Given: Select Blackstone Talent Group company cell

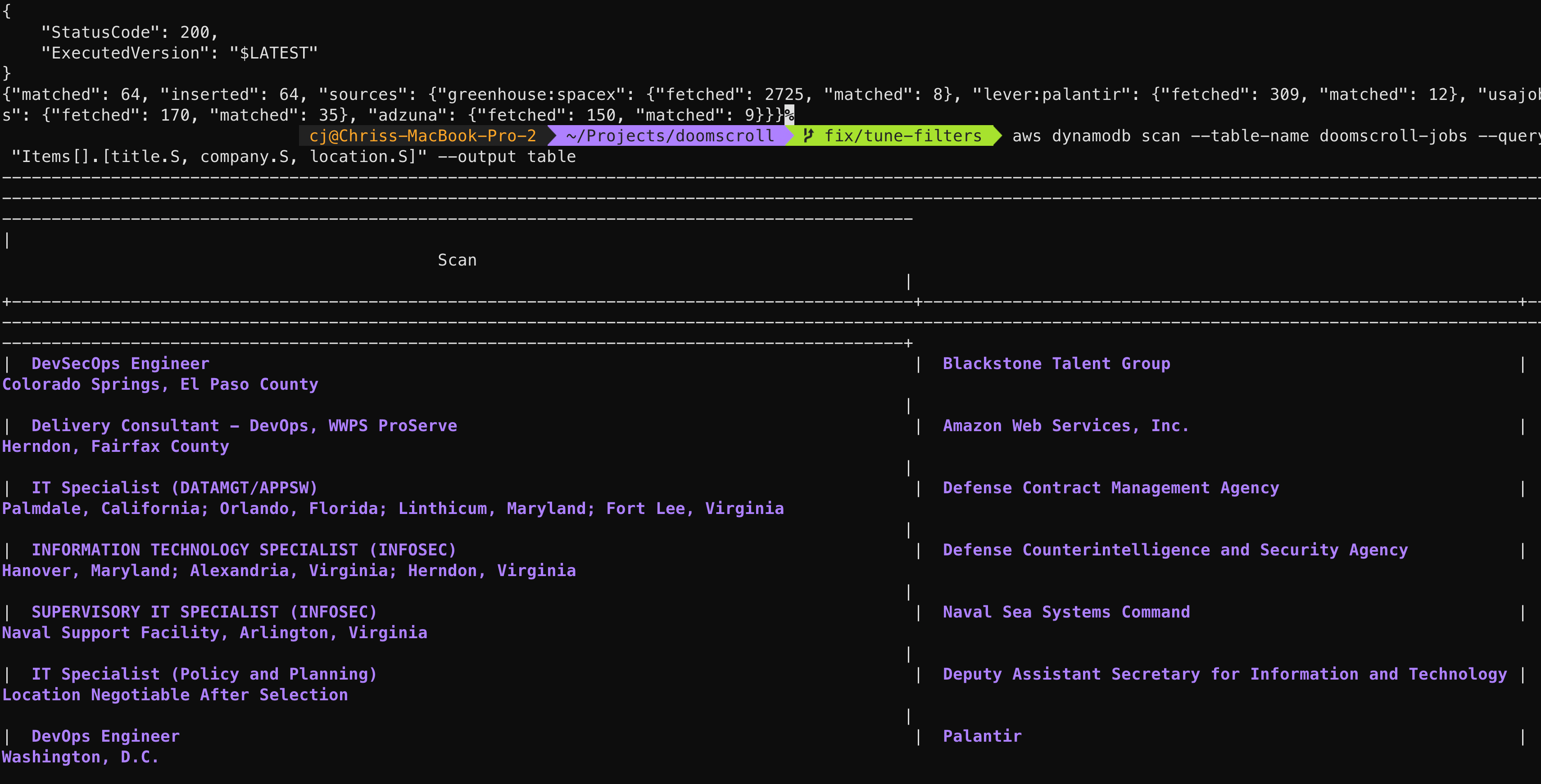Looking at the screenshot, I should pos(1056,364).
